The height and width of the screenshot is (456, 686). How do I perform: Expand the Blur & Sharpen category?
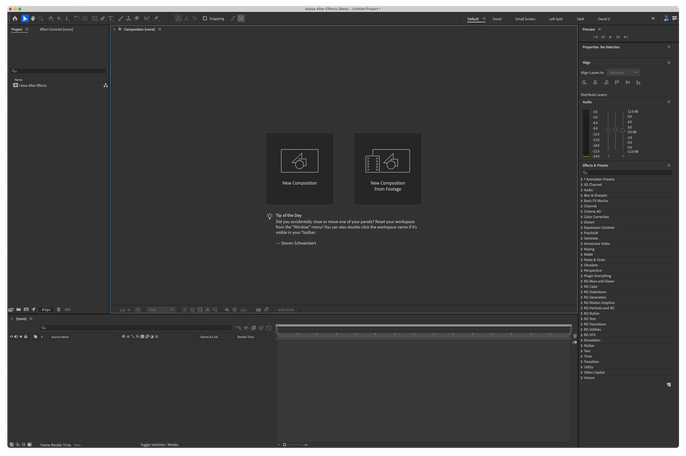pos(582,196)
